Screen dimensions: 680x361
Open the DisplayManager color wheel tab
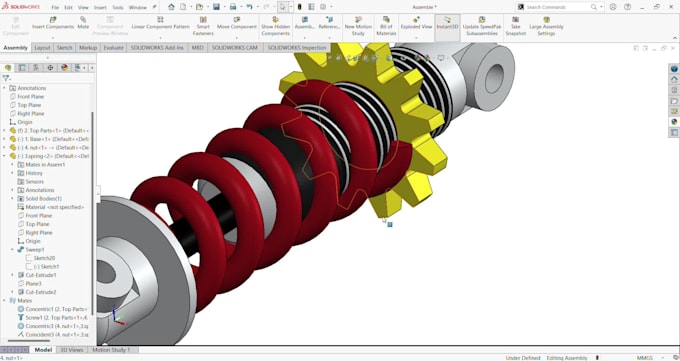65,68
